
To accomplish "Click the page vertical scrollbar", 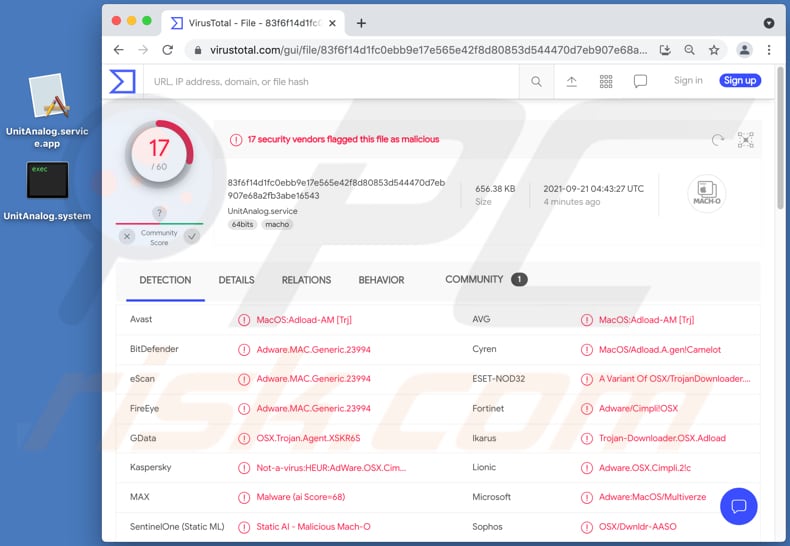I will tap(780, 139).
